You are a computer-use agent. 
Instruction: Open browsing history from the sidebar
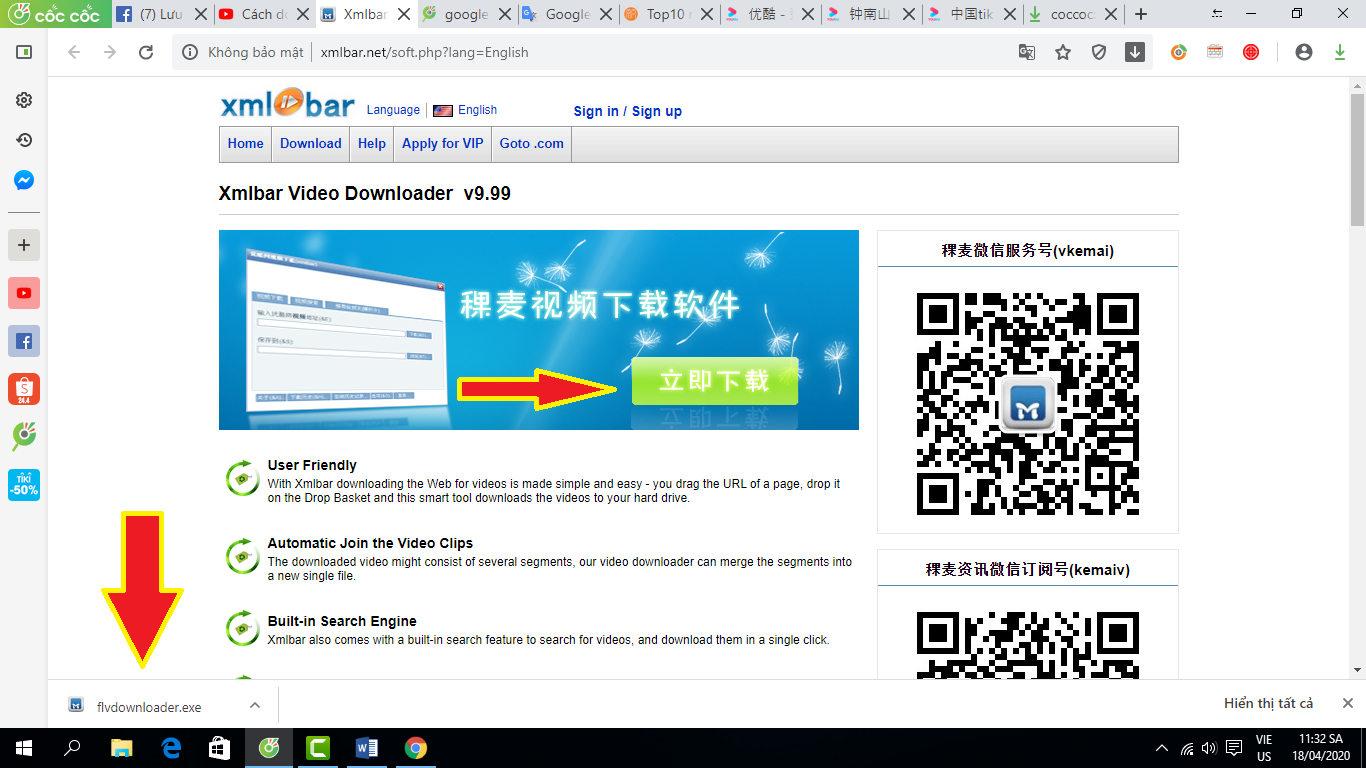coord(24,140)
